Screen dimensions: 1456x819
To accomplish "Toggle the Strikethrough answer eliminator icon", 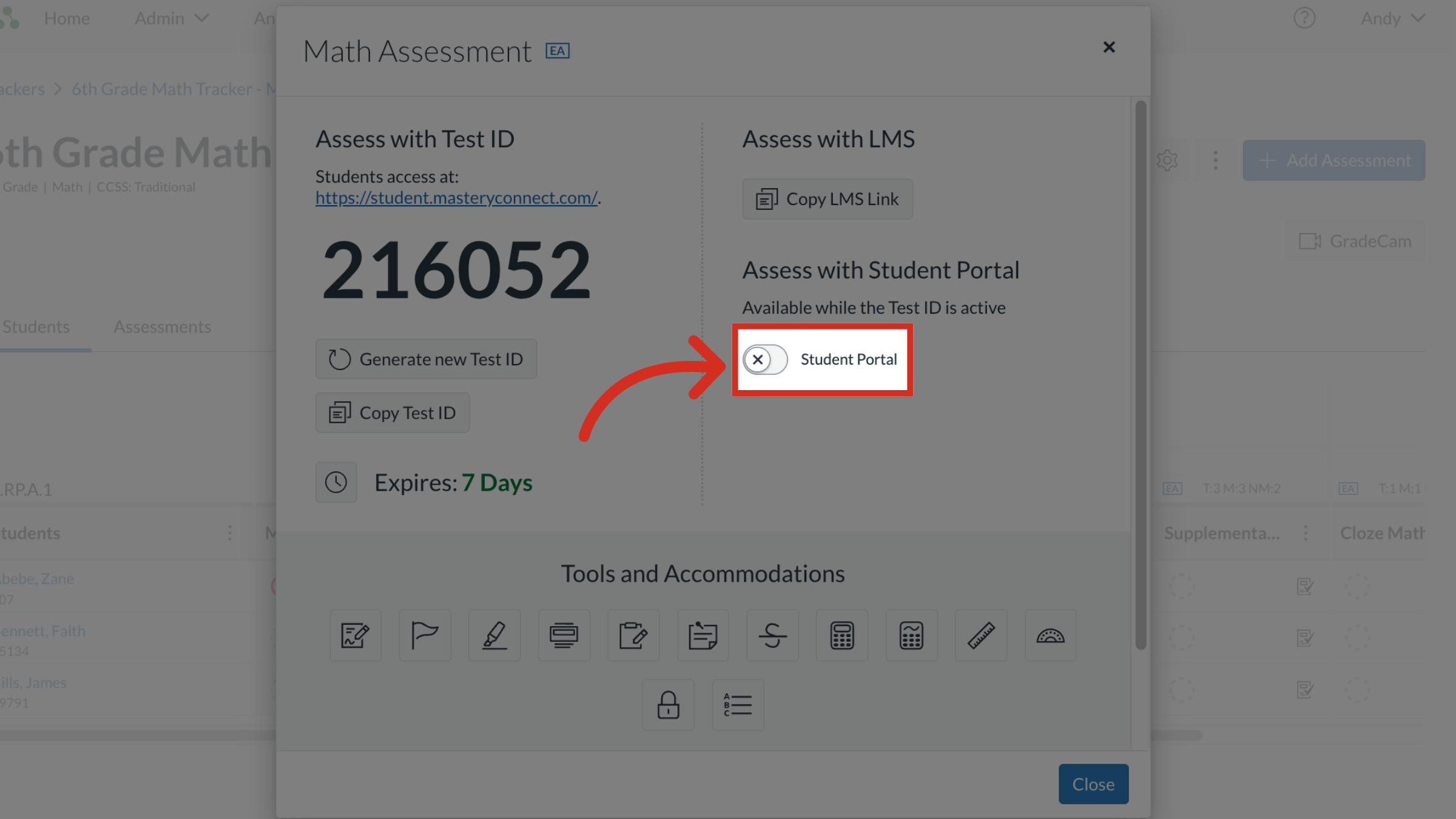I will (x=772, y=635).
